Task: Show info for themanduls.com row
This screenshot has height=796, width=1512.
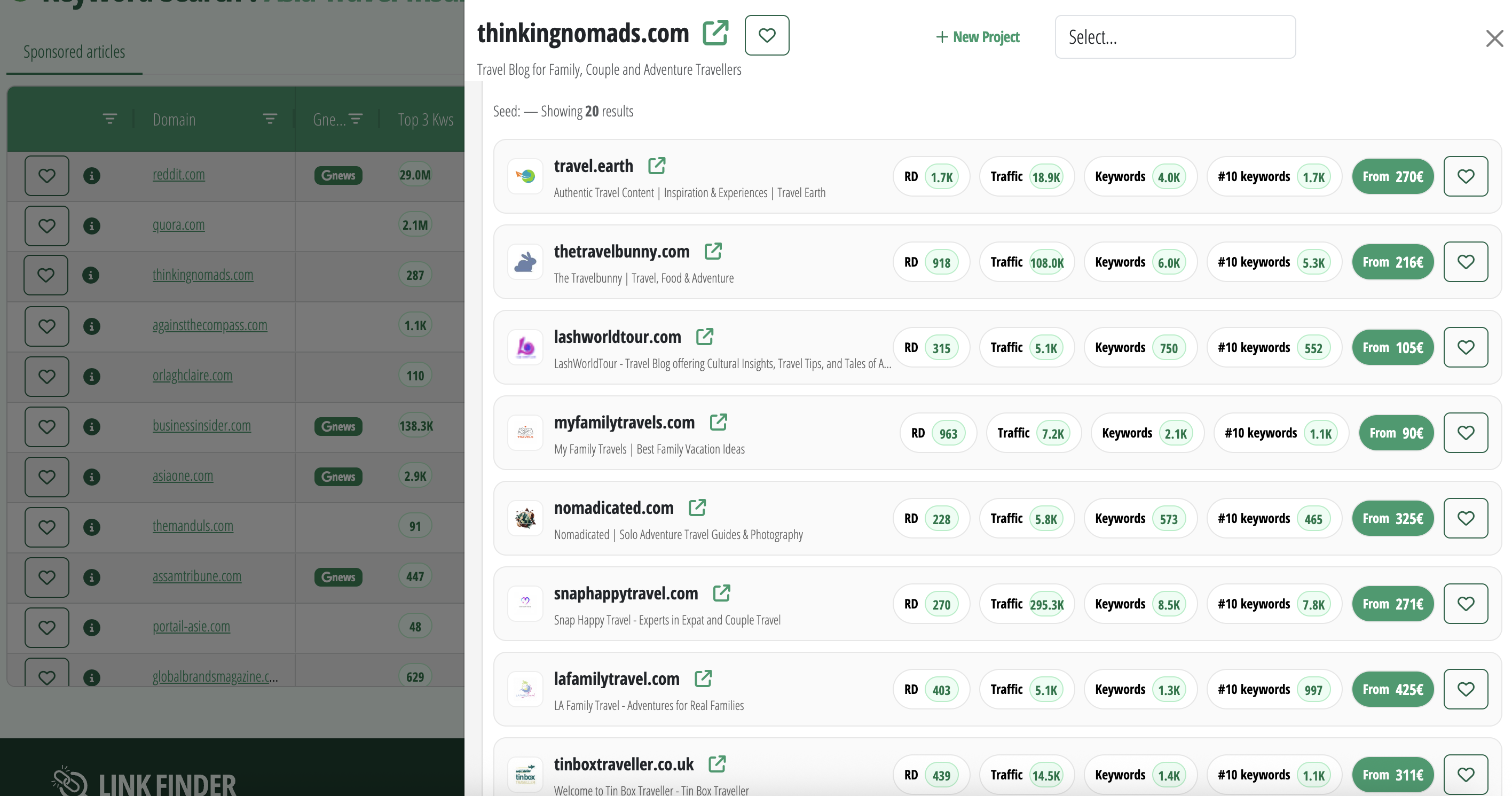Action: tap(92, 527)
